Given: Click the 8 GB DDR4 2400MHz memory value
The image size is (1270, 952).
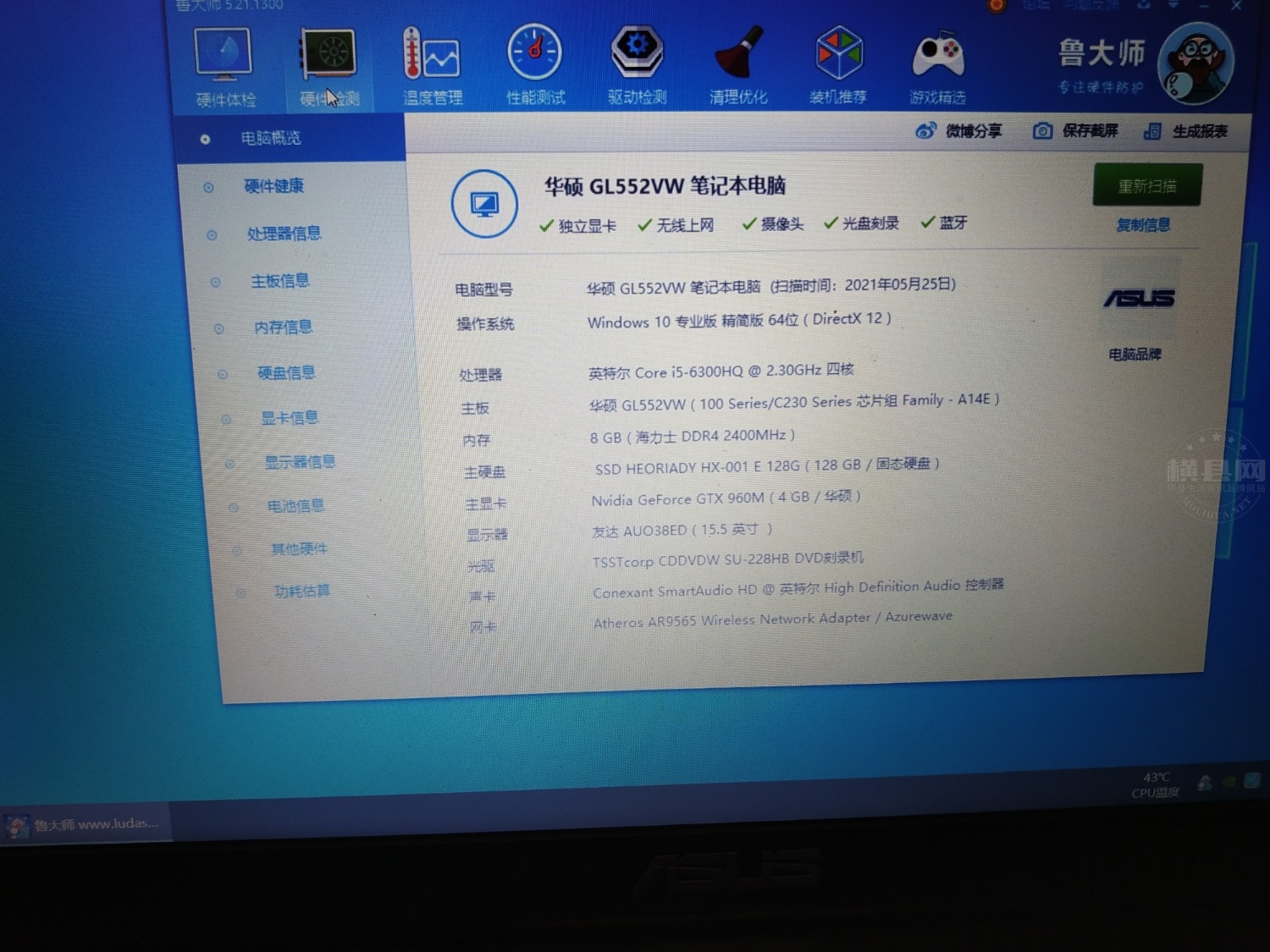Looking at the screenshot, I should (x=693, y=436).
